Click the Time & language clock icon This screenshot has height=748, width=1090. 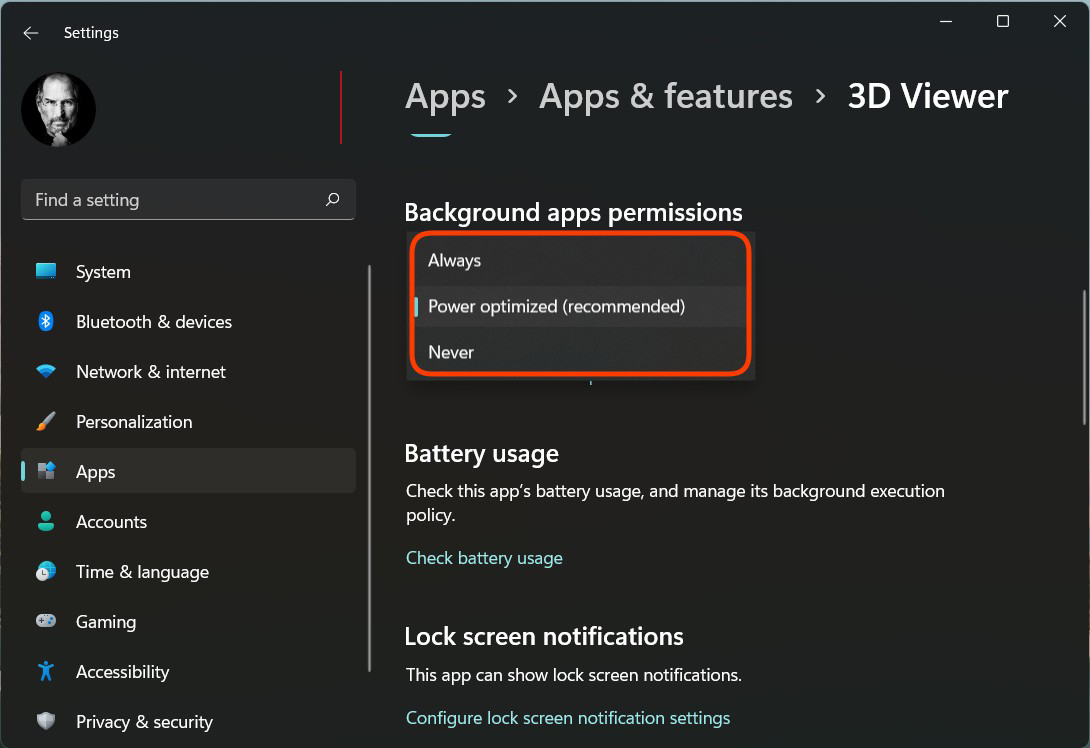(x=46, y=571)
